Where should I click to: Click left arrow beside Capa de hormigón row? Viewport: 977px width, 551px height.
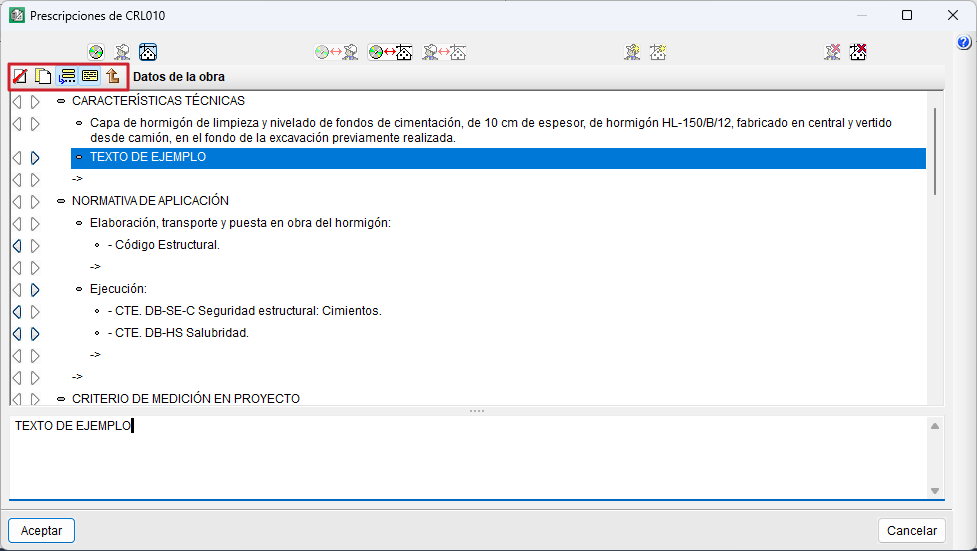(x=17, y=124)
